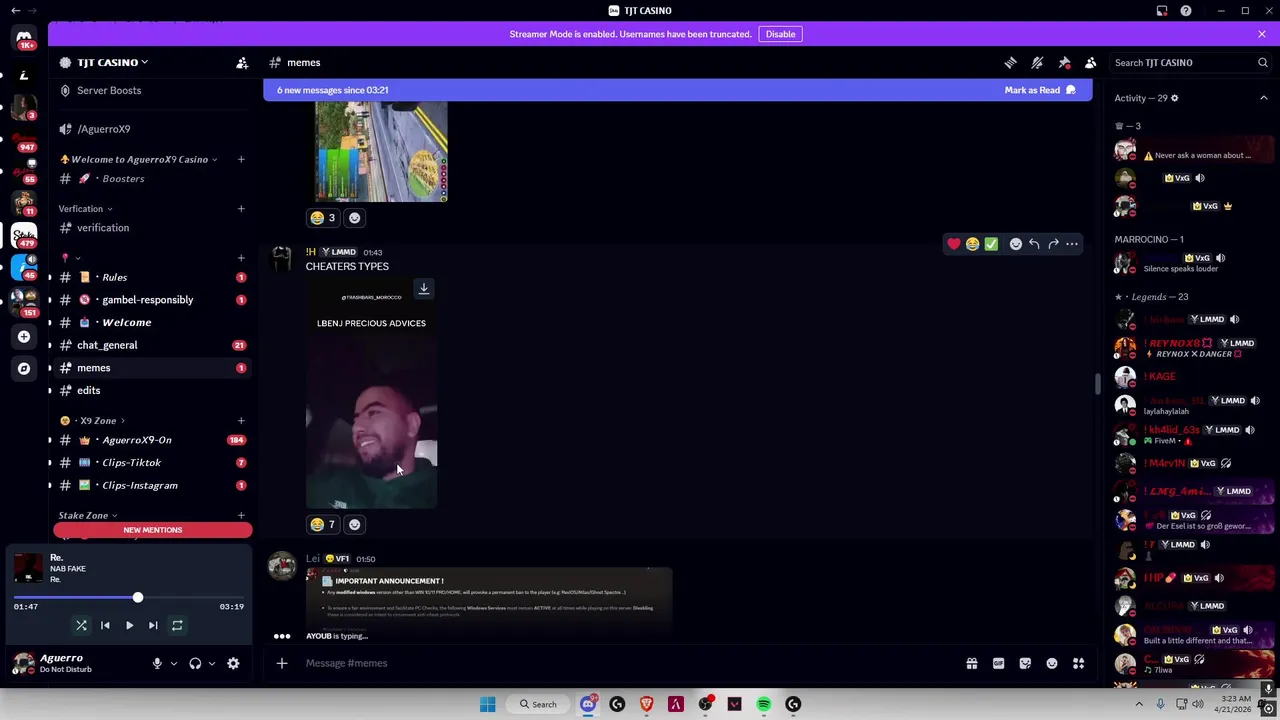
Task: Open more options on hovered message
Action: click(x=1072, y=244)
